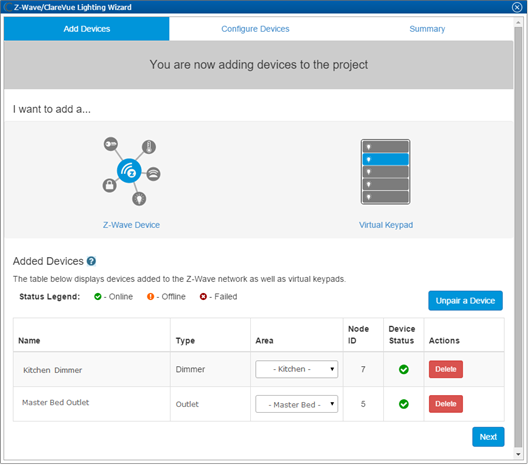The width and height of the screenshot is (528, 465).
Task: Click Unpair a Device button
Action: [465, 301]
